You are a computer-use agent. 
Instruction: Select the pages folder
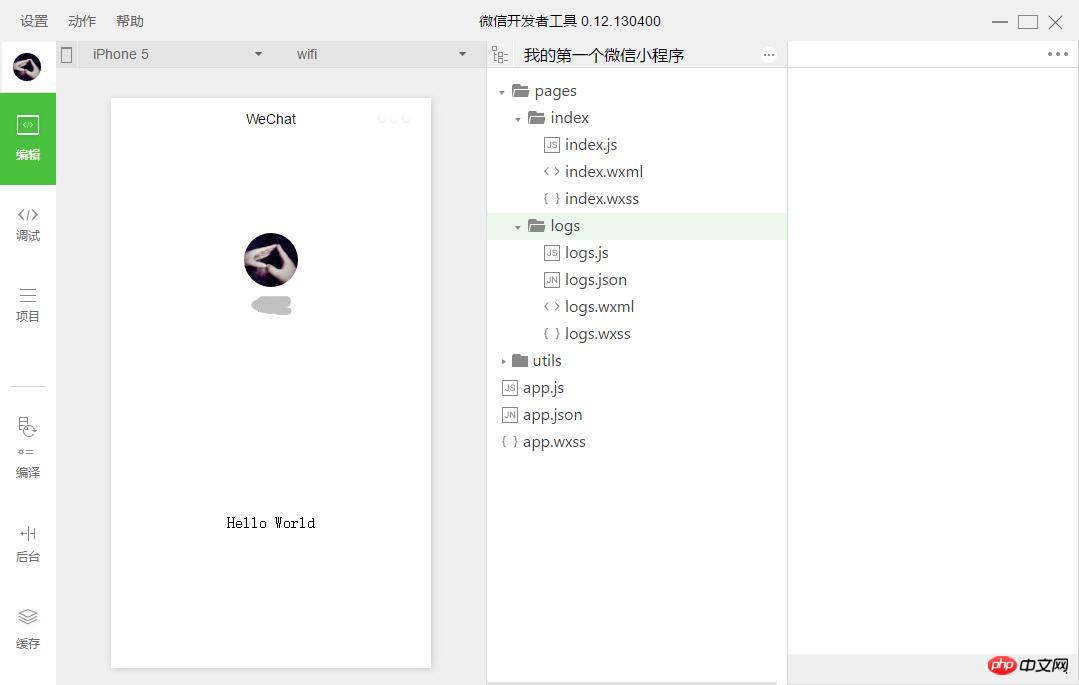point(555,91)
